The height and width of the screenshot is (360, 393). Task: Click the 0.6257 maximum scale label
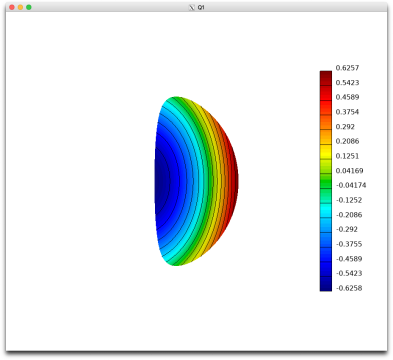347,68
